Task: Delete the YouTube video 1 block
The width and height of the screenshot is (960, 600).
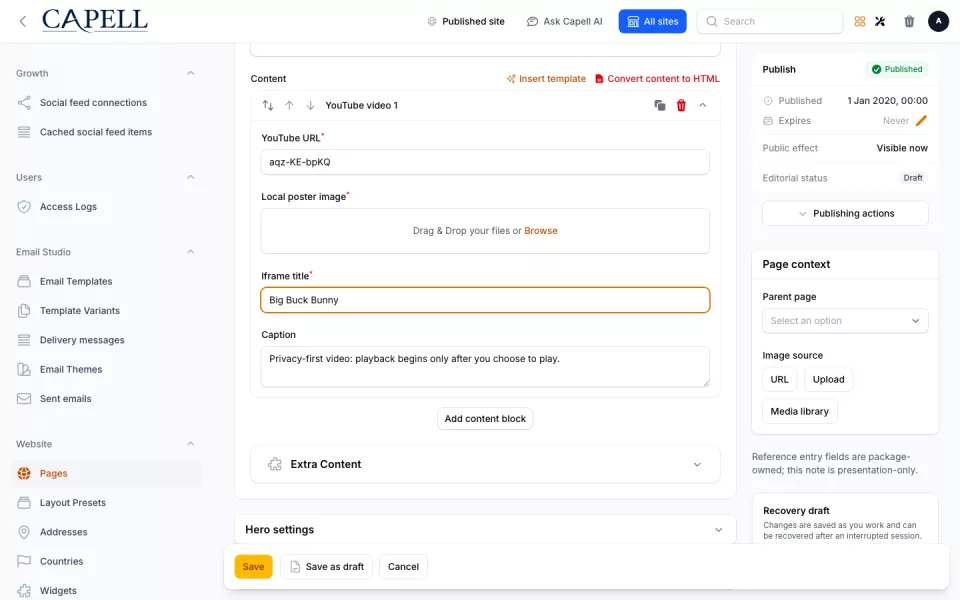Action: coord(681,105)
